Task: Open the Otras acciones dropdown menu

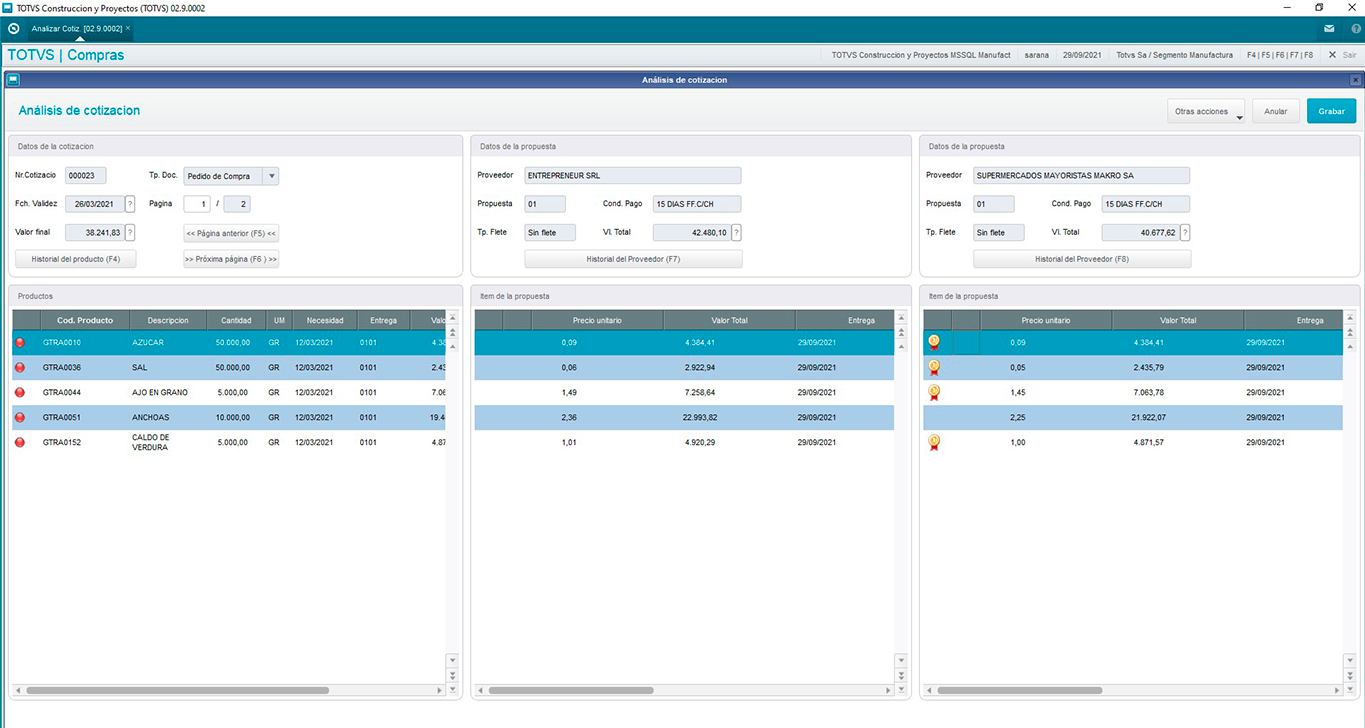Action: coord(1205,112)
